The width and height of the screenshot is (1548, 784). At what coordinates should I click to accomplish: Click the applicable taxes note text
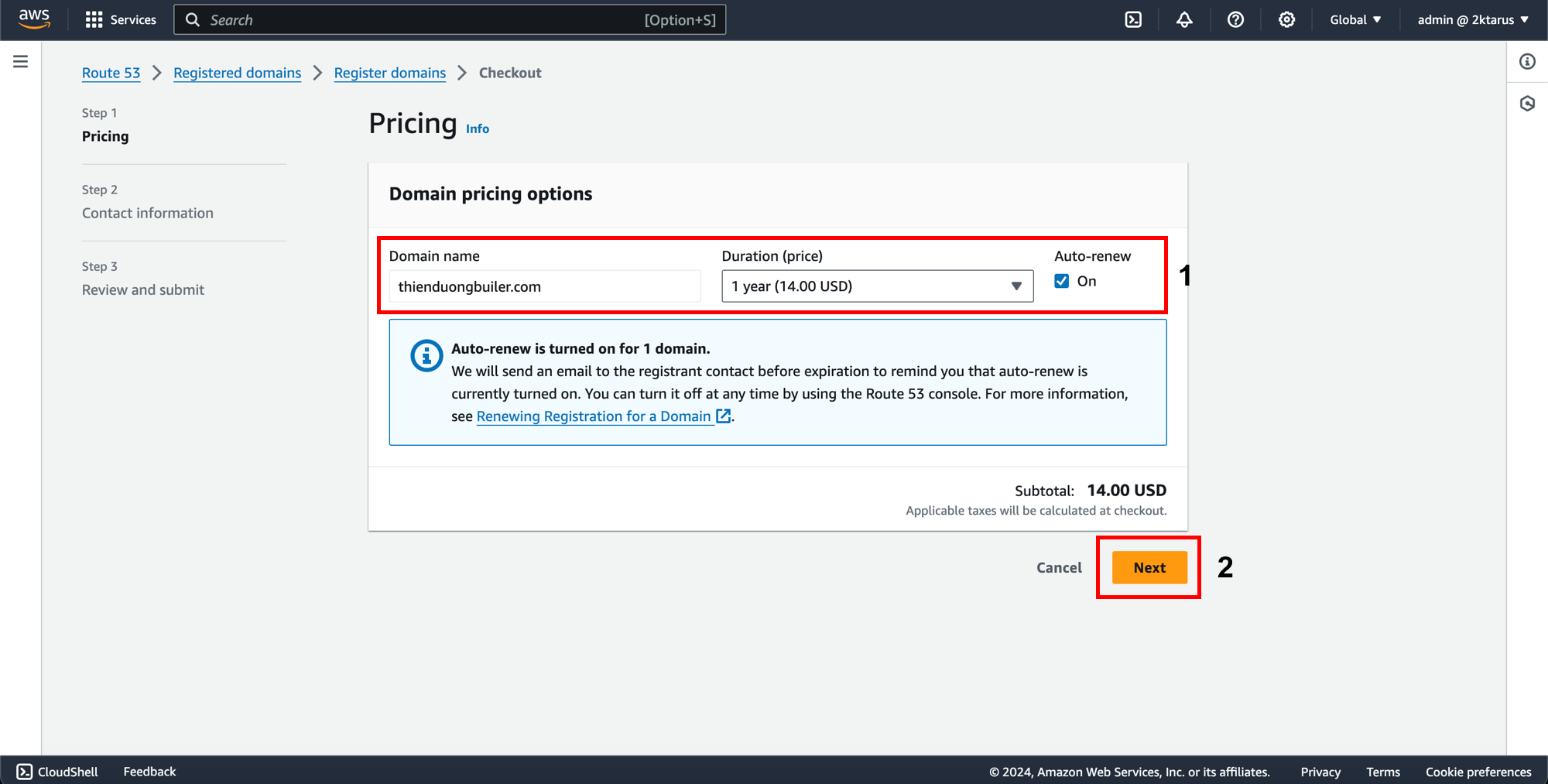click(1036, 511)
